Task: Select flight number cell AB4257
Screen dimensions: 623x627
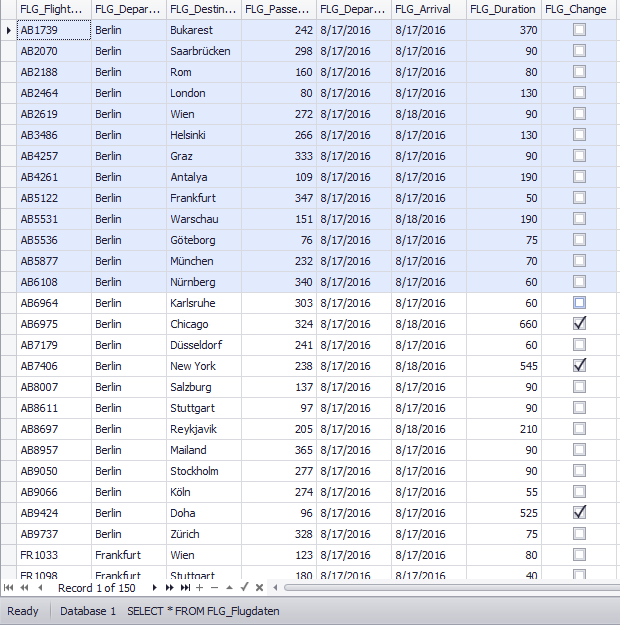Action: click(x=54, y=156)
